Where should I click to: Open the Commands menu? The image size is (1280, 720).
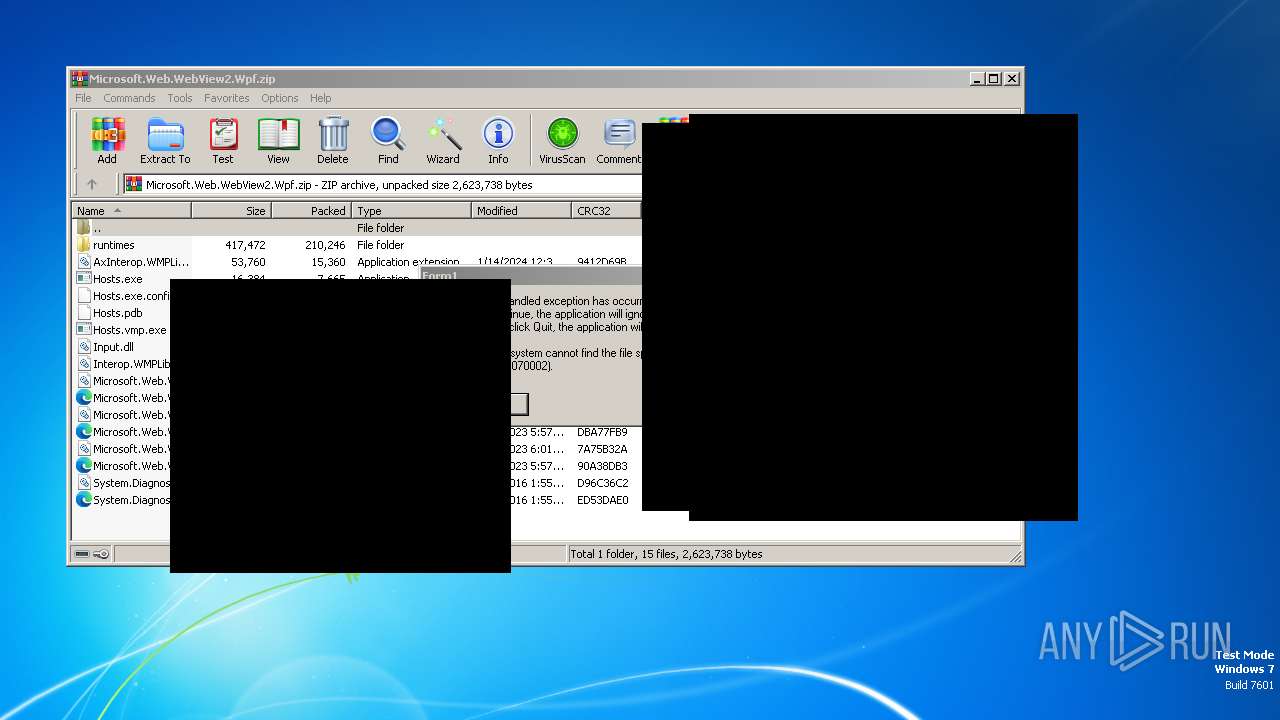(129, 98)
